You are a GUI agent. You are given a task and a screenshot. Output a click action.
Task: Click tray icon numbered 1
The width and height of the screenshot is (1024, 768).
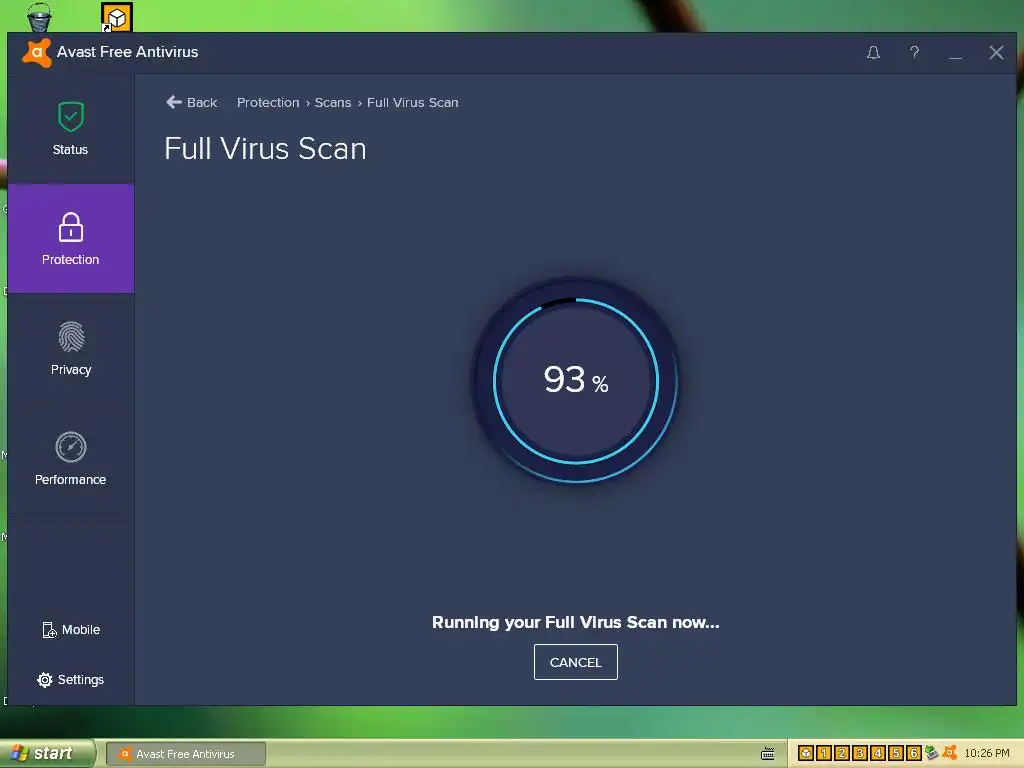tap(824, 754)
